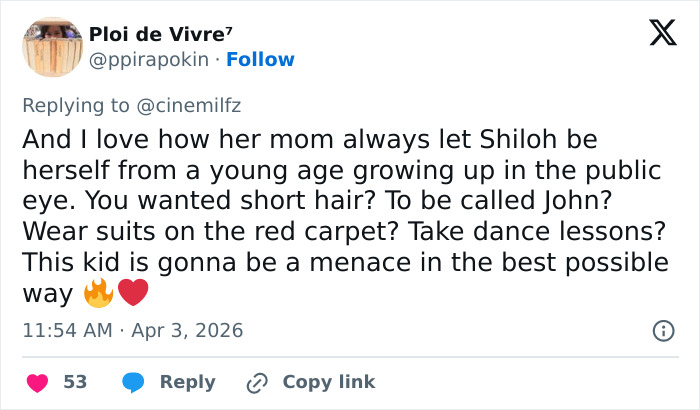The height and width of the screenshot is (410, 700).
Task: Follow the @ppirapokin account
Action: click(x=260, y=60)
